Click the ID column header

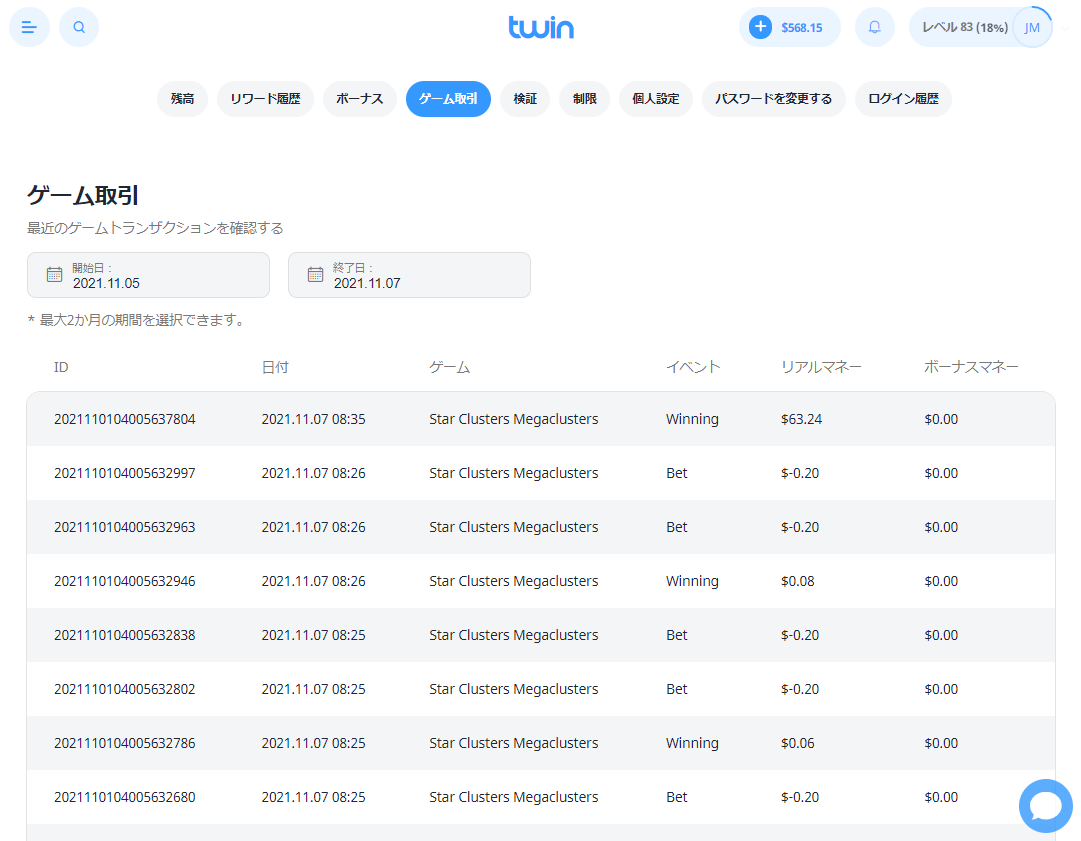pyautogui.click(x=61, y=367)
